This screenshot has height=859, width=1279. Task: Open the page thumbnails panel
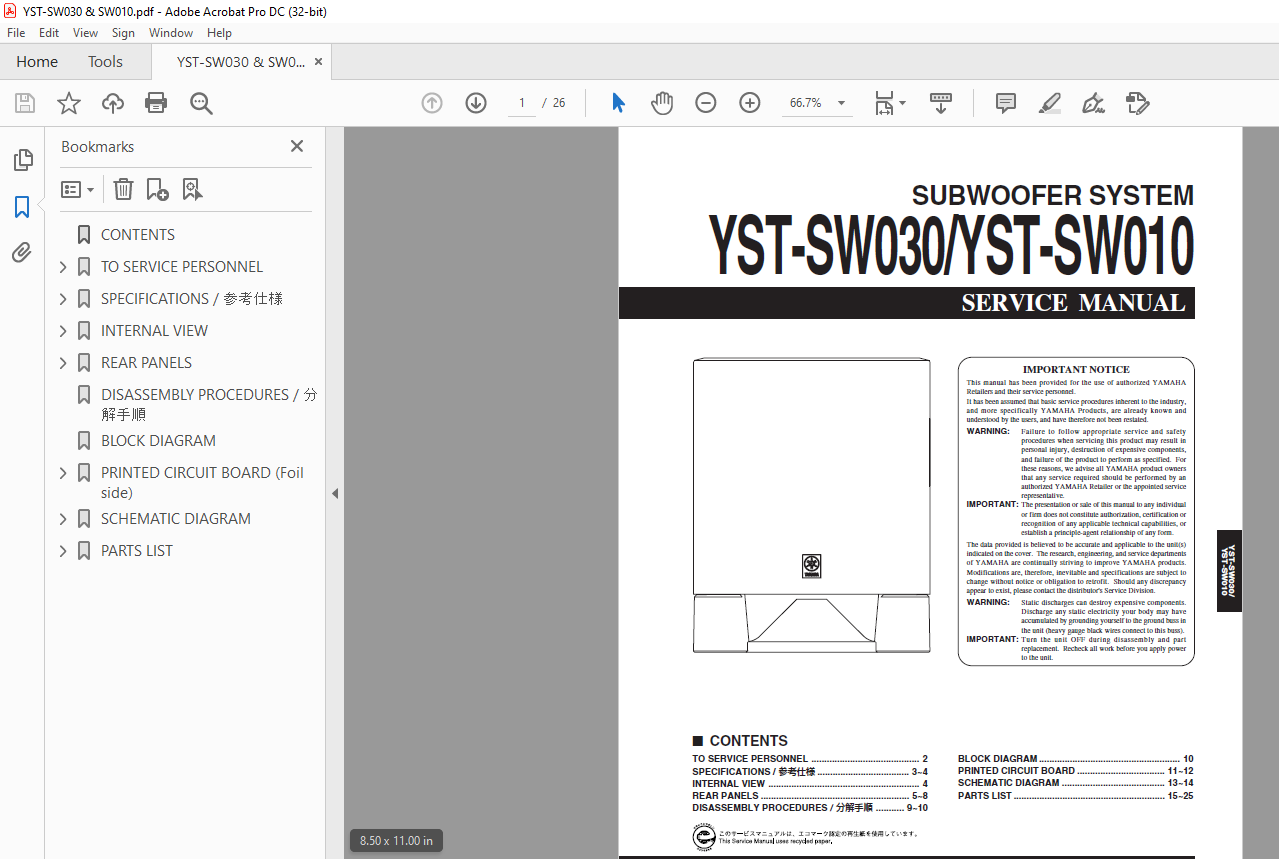[x=22, y=160]
